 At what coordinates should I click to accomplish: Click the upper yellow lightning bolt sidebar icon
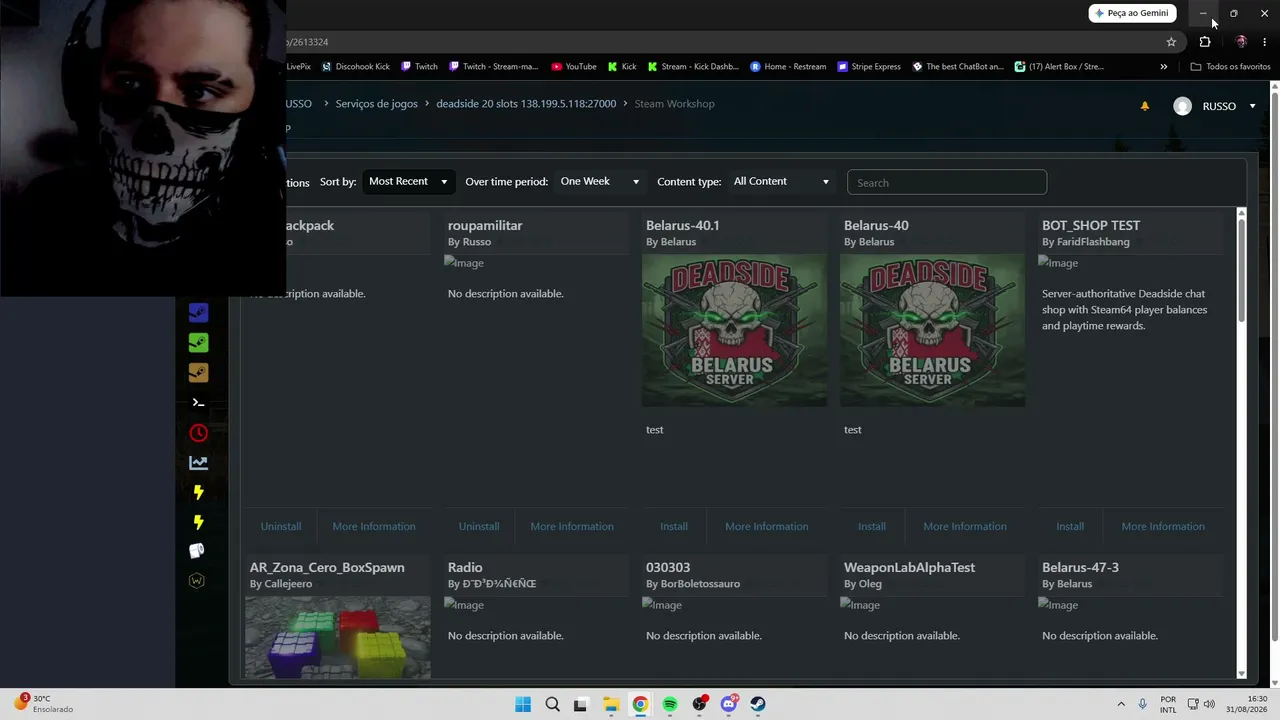click(x=198, y=492)
